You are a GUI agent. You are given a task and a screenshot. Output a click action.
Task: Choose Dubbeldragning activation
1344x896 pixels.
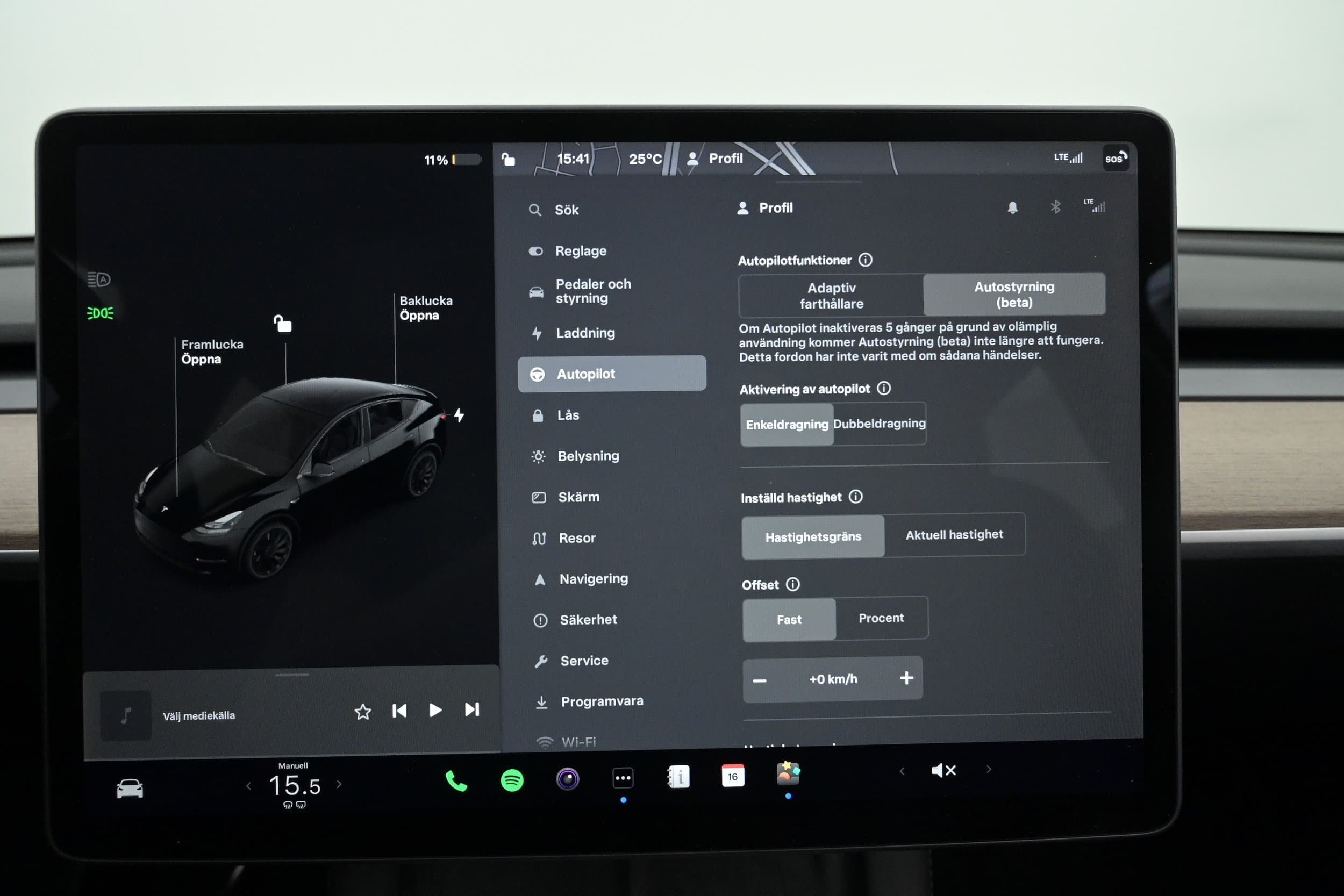[x=880, y=424]
